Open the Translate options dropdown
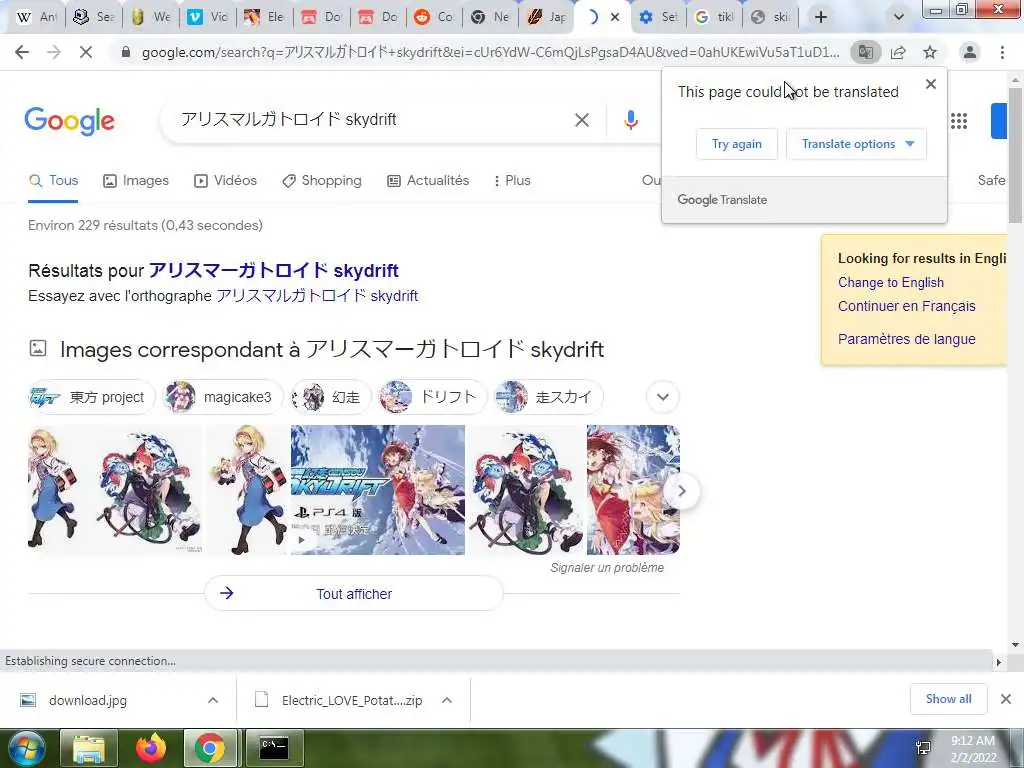The image size is (1024, 768). 856,144
